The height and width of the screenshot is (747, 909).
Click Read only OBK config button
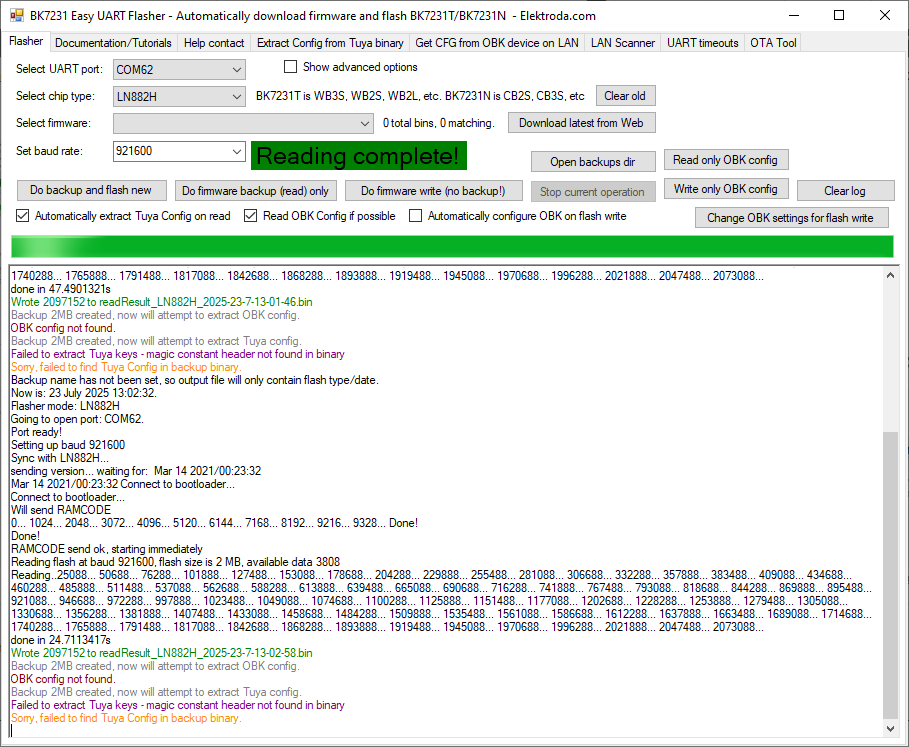point(725,160)
